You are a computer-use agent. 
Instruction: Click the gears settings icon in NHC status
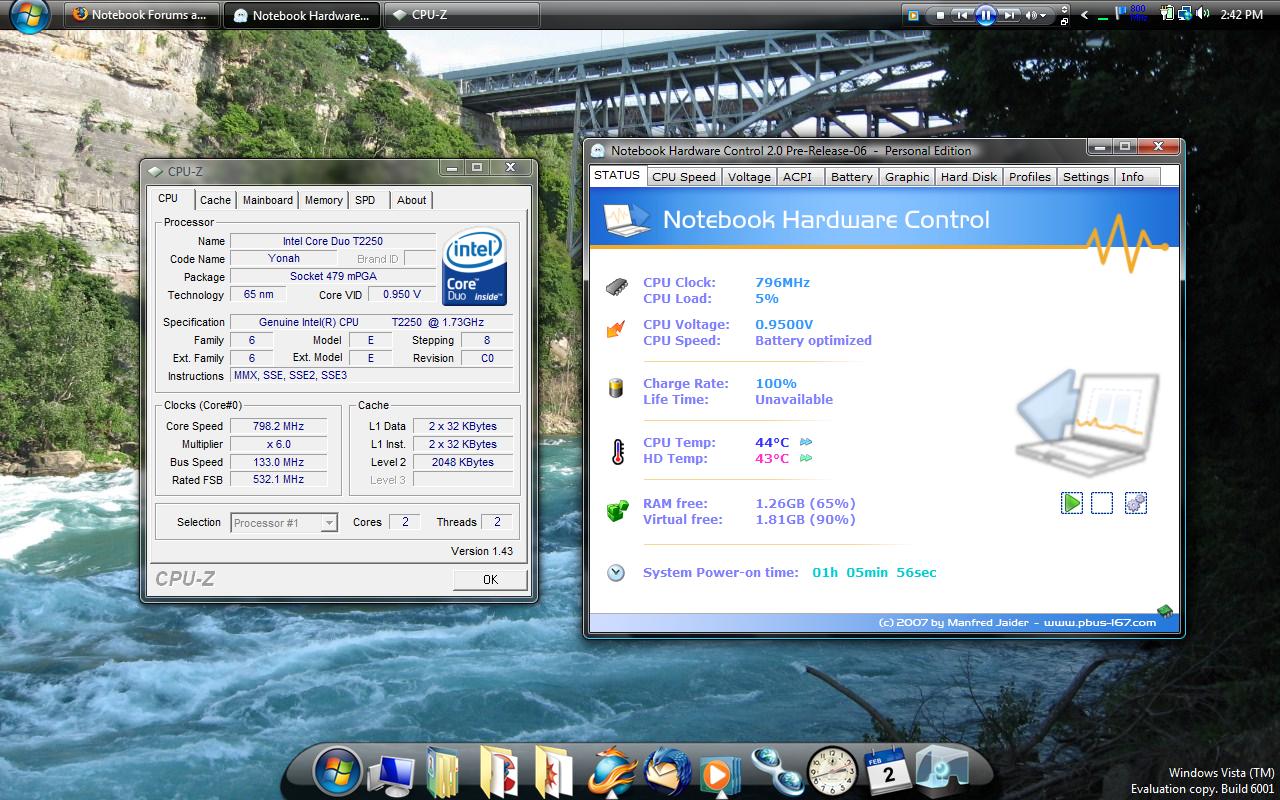click(1135, 503)
